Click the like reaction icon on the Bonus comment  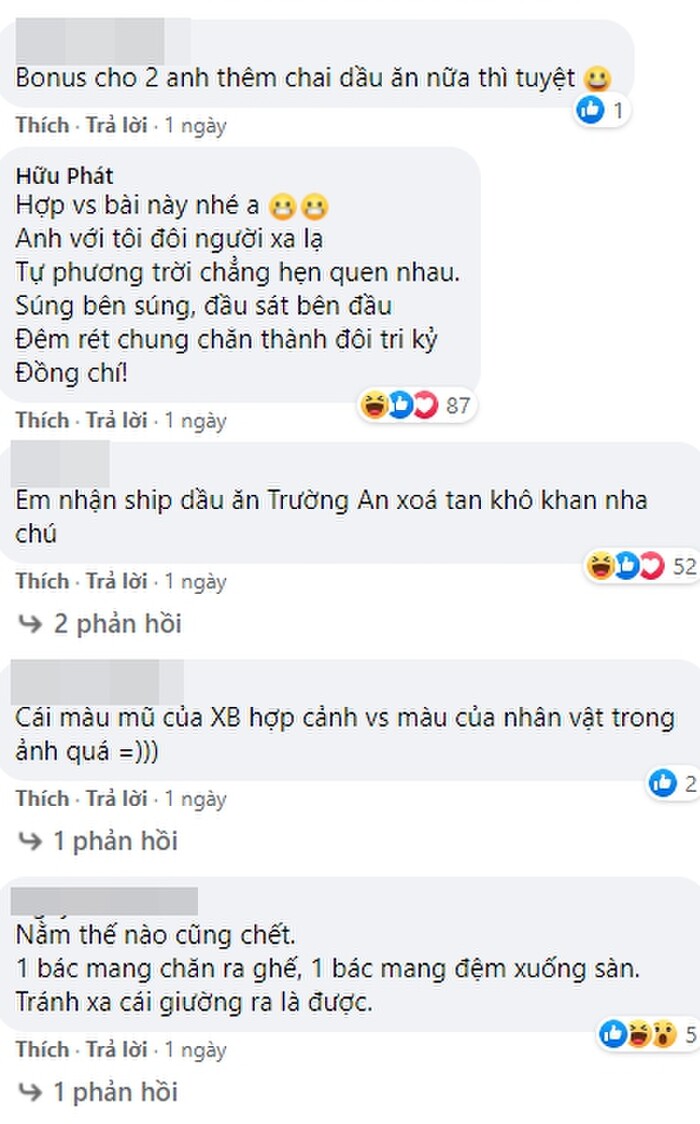(591, 110)
